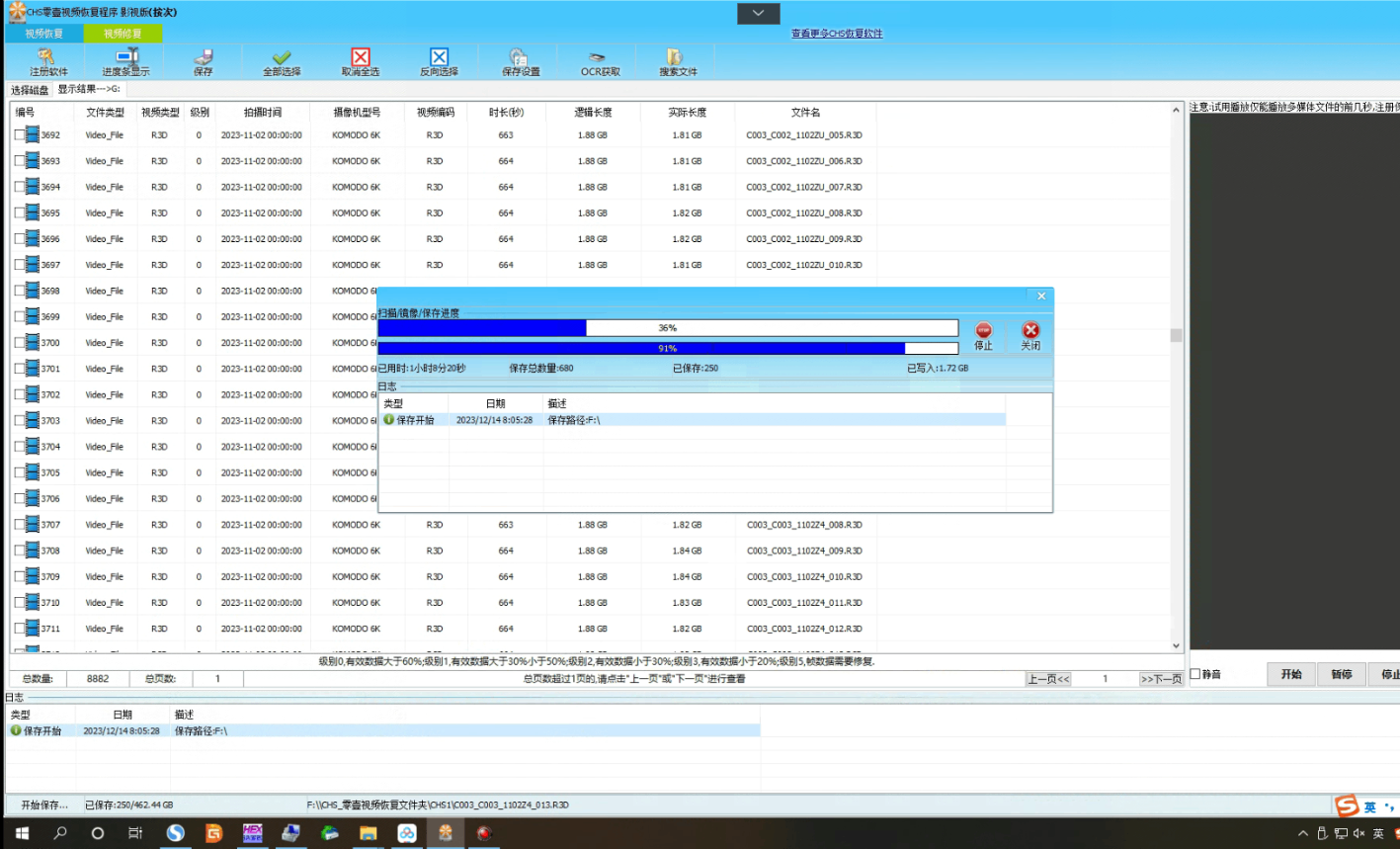This screenshot has width=1400, height=849.
Task: Open 保存设置 save settings
Action: [x=521, y=61]
